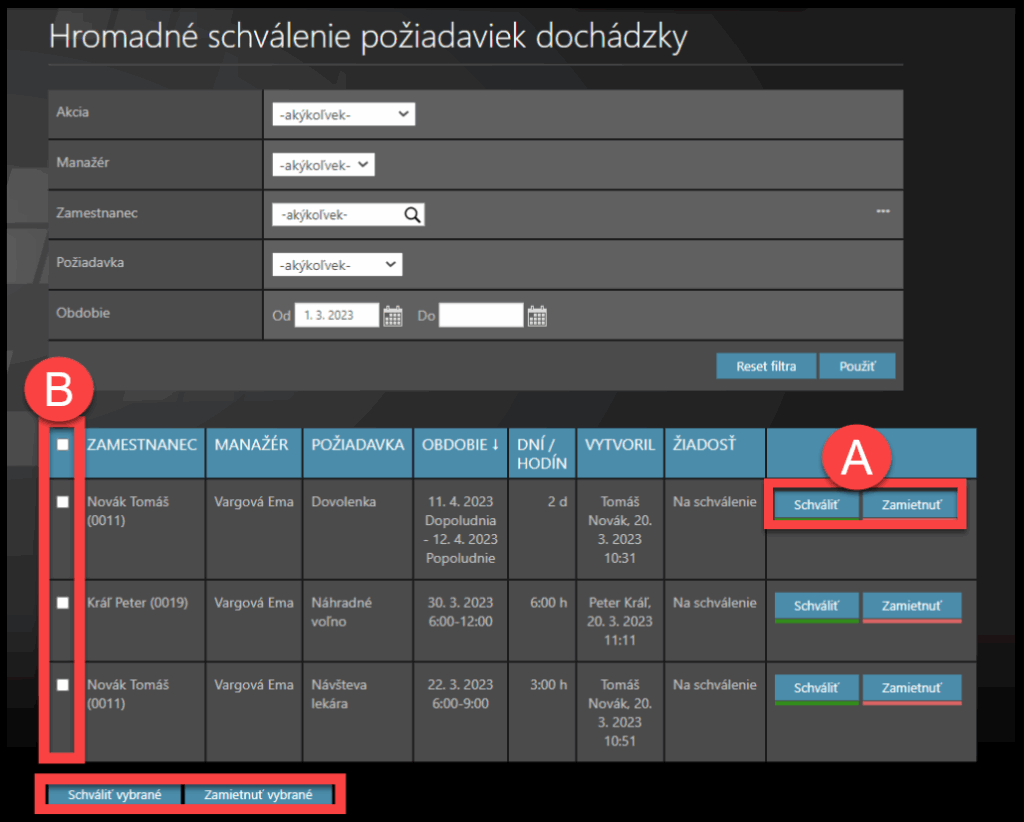Apply filter with Použiť button
Viewport: 1024px width, 822px height.
click(x=856, y=366)
